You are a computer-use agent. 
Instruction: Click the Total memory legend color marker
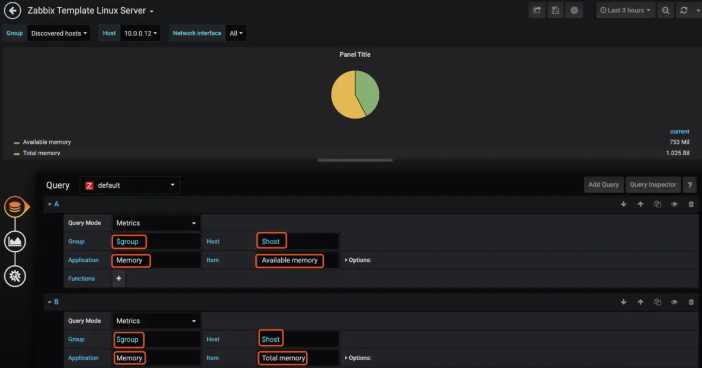(x=17, y=154)
